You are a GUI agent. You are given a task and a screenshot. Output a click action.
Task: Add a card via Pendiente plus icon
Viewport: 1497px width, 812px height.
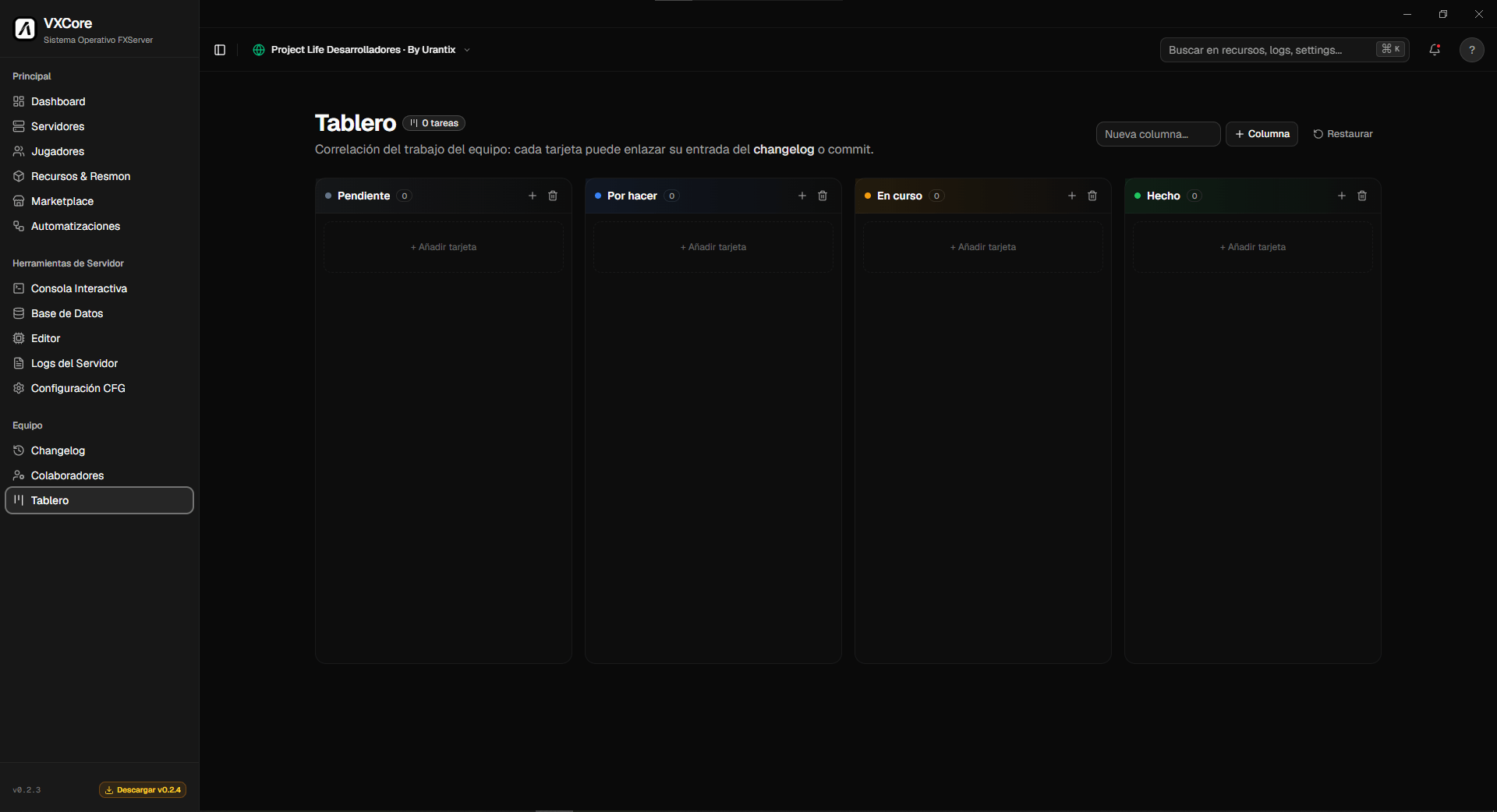533,196
